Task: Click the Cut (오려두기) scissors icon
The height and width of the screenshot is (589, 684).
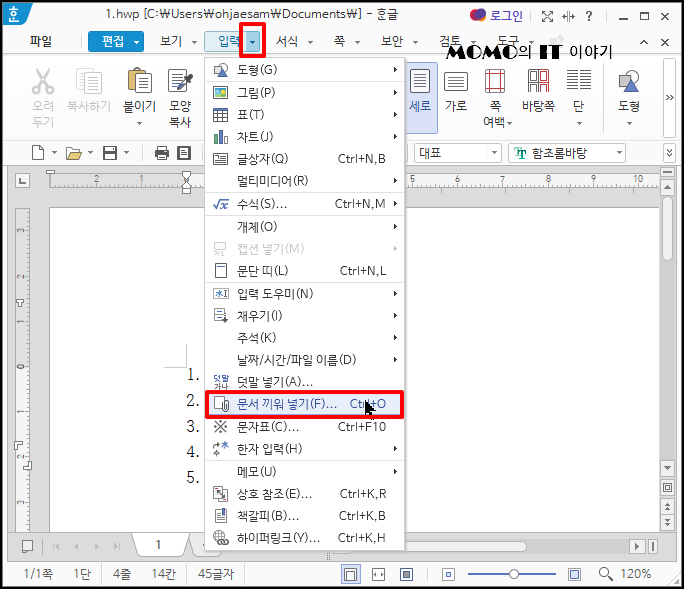Action: point(43,82)
